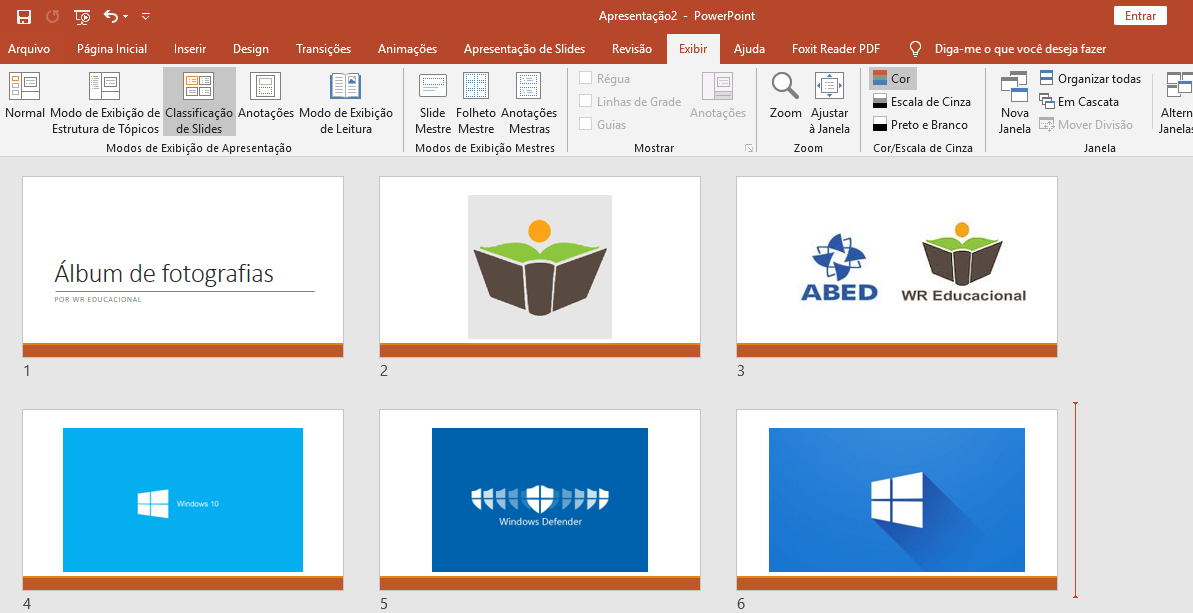The width and height of the screenshot is (1193, 613).
Task: Expand the Mostrar group dialog launcher
Action: point(747,148)
